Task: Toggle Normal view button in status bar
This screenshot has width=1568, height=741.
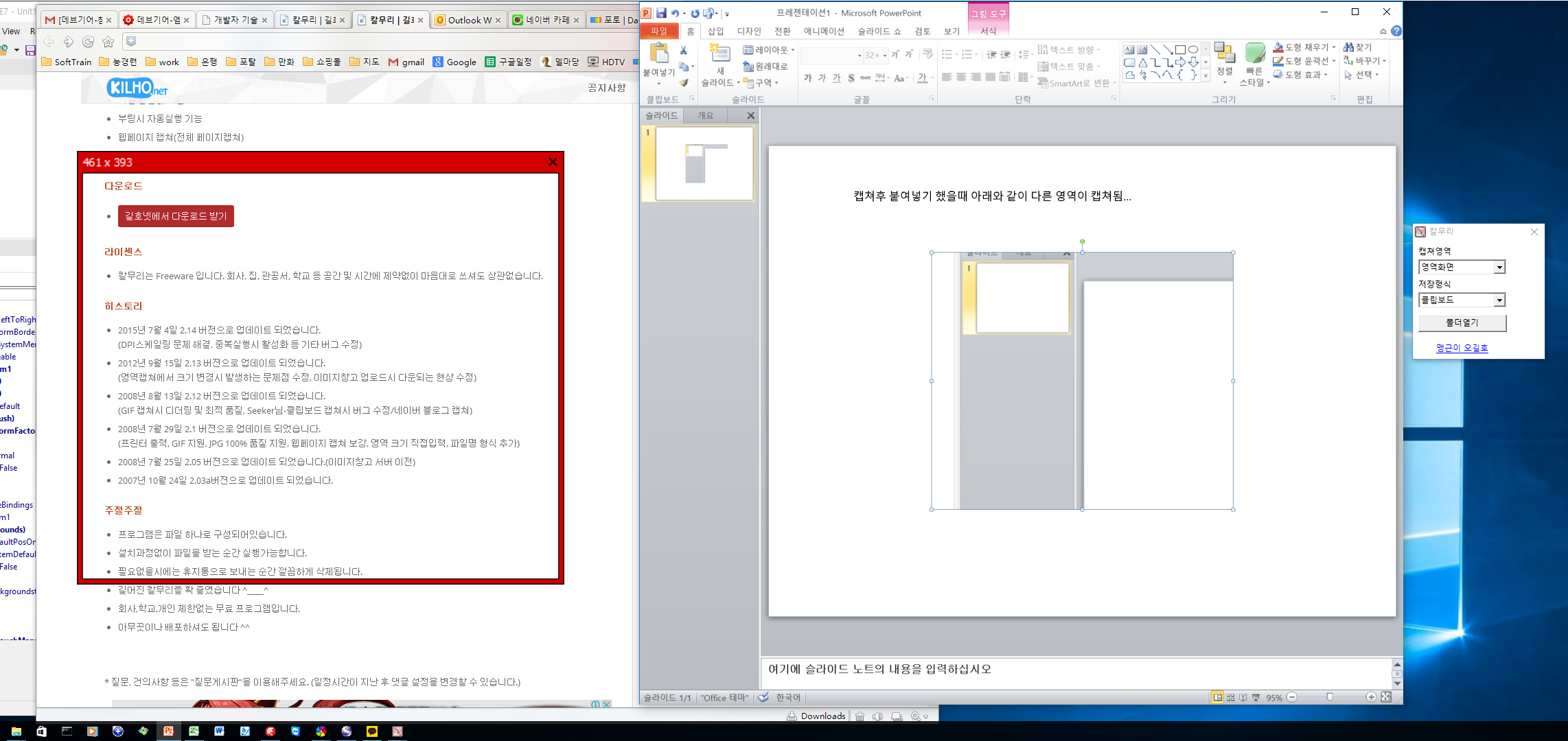Action: 1217,697
